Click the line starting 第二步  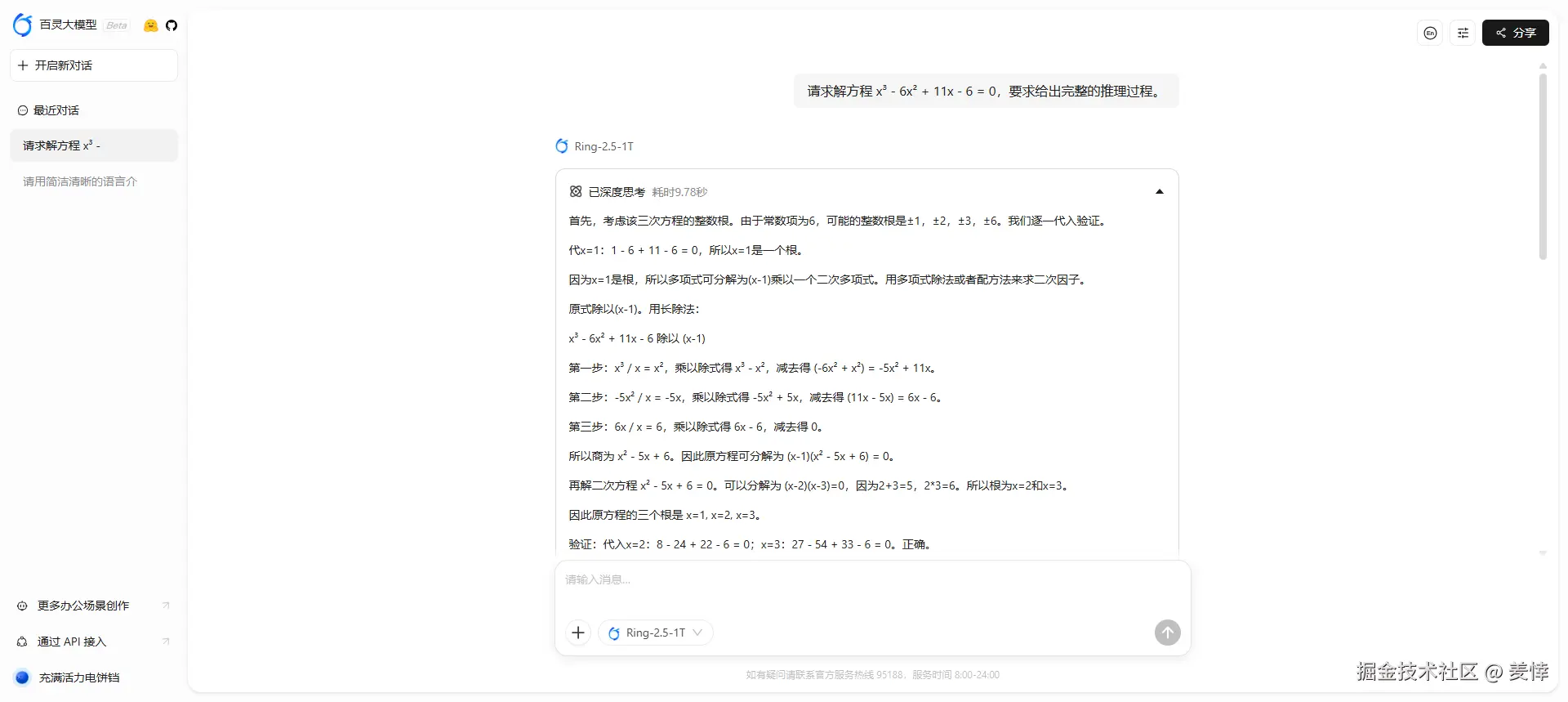click(756, 397)
